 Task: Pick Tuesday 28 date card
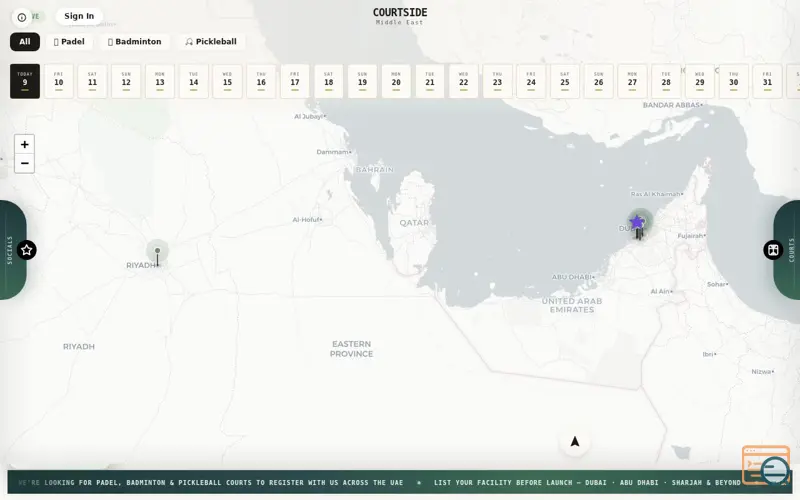click(x=666, y=81)
